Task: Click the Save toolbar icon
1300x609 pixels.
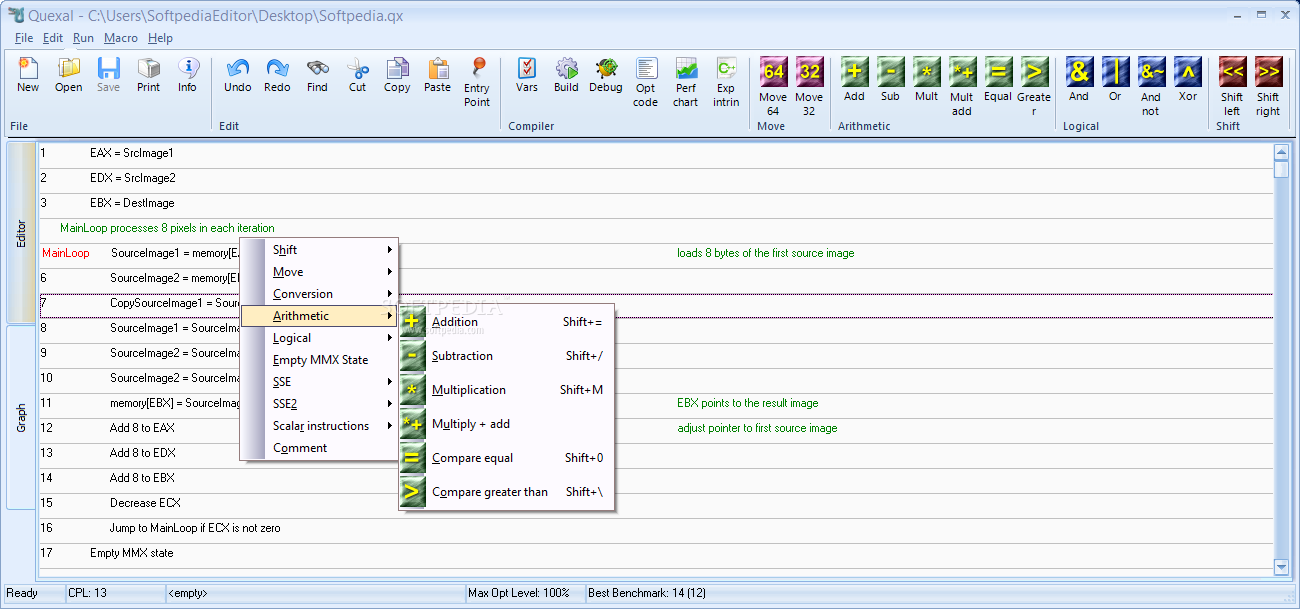Action: 108,75
